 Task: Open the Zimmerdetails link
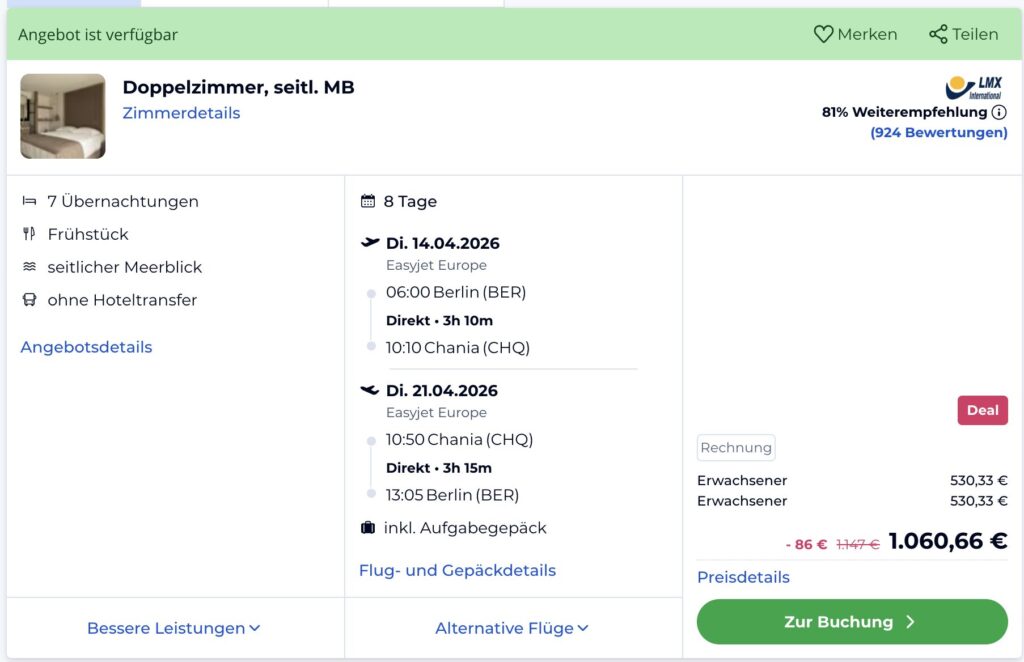coord(181,113)
